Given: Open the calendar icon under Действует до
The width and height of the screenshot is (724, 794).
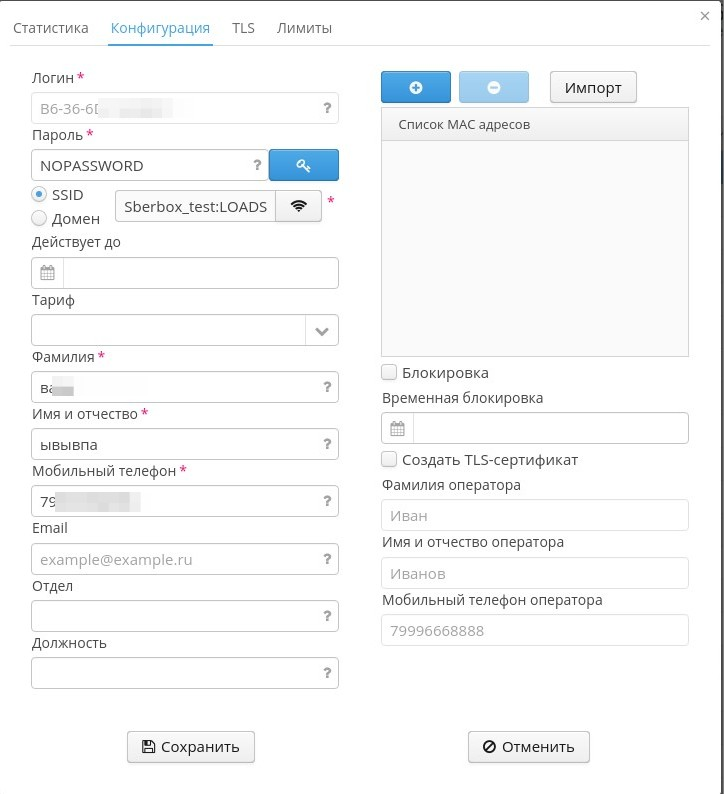Looking at the screenshot, I should 47,273.
